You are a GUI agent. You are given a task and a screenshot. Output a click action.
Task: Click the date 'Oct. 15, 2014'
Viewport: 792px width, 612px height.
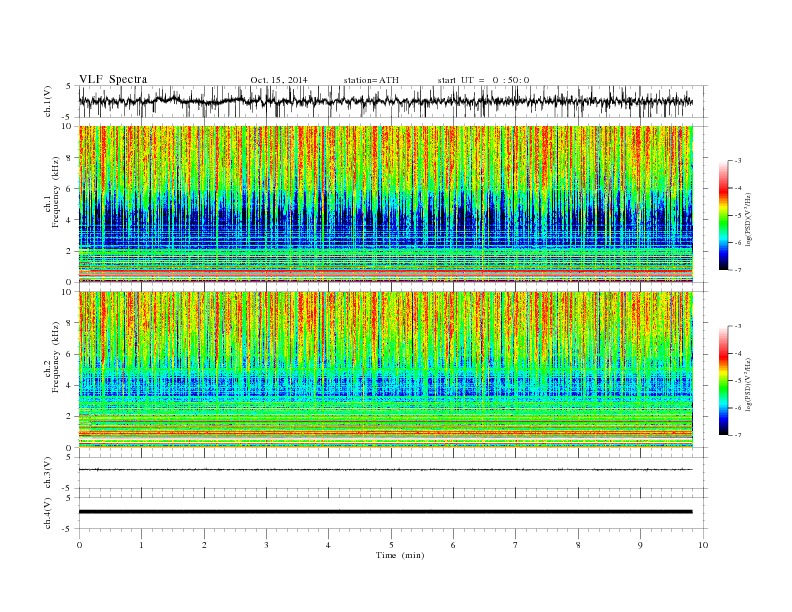[x=279, y=80]
